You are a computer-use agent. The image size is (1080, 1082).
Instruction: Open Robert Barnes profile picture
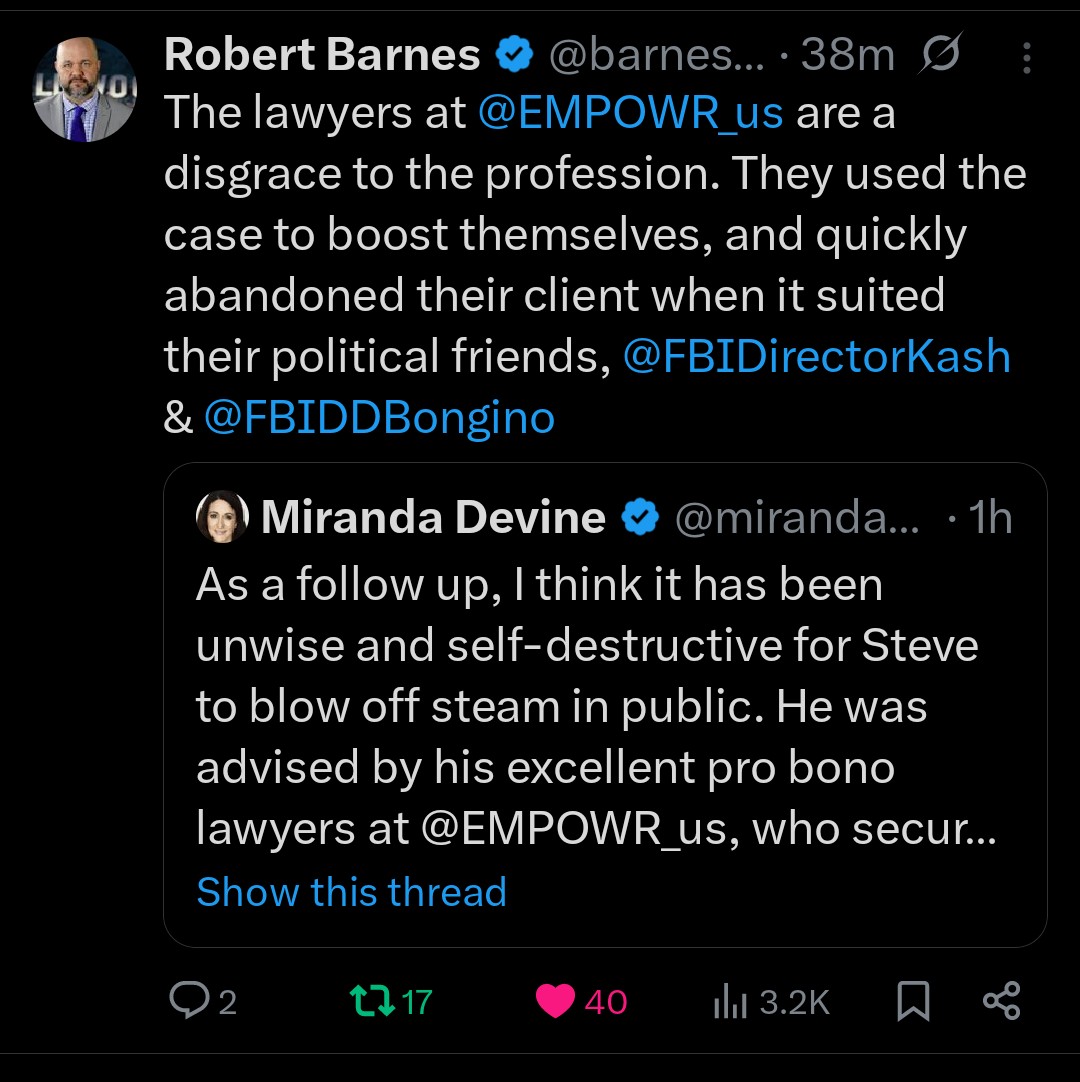[84, 90]
